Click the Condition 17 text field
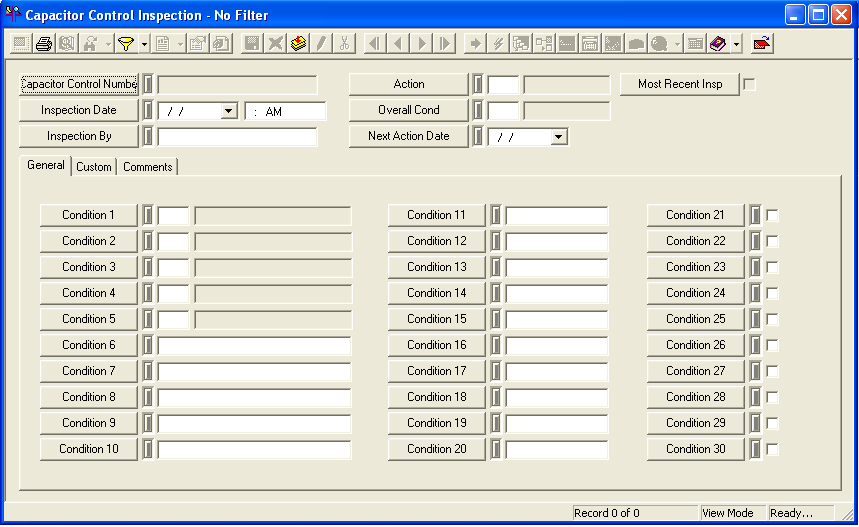This screenshot has height=527, width=859. click(x=557, y=371)
